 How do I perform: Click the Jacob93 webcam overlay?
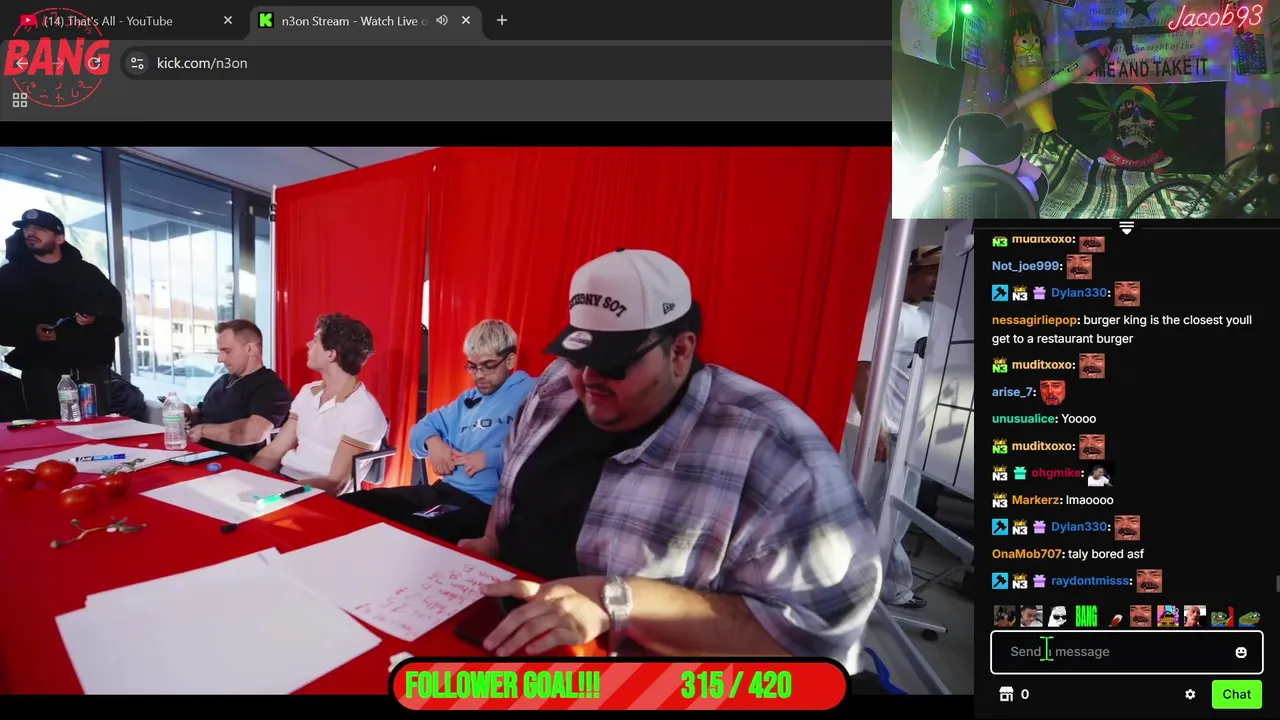[x=1086, y=109]
